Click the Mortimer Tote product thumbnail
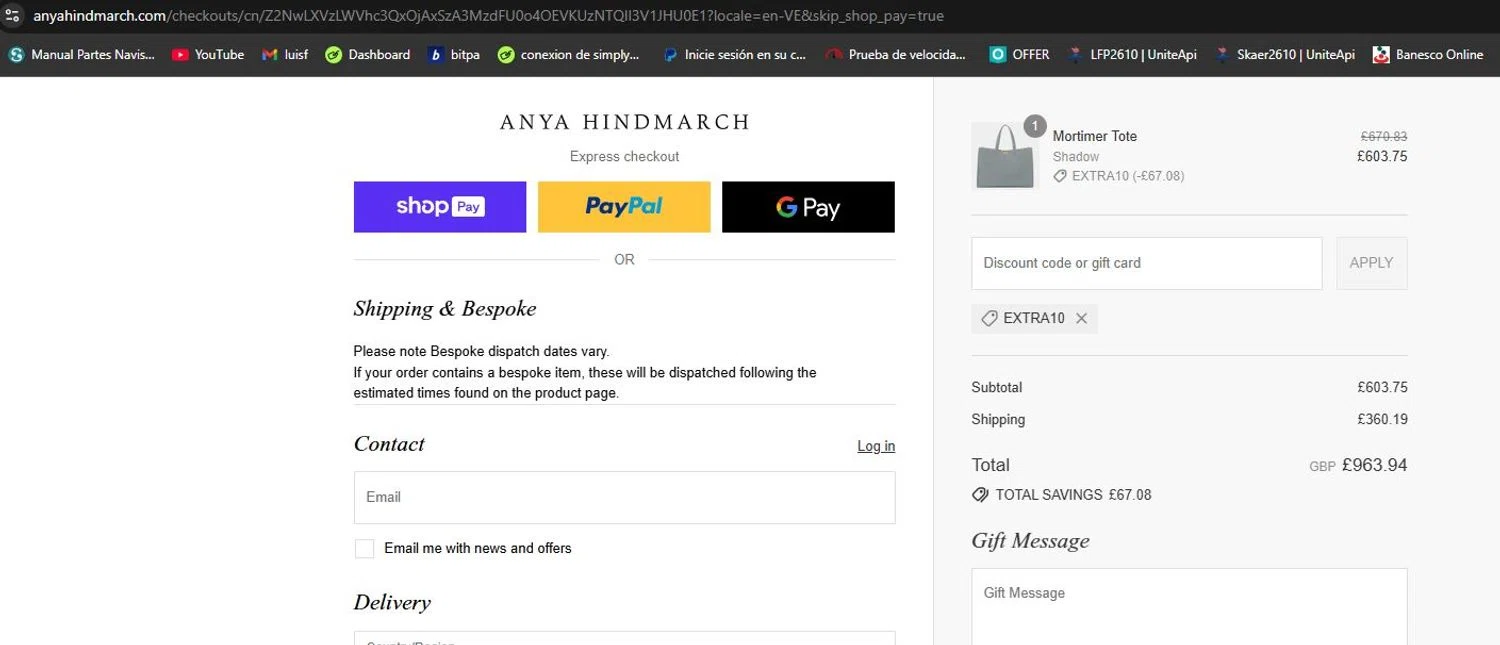Screen dimensions: 1500x645 (1005, 156)
